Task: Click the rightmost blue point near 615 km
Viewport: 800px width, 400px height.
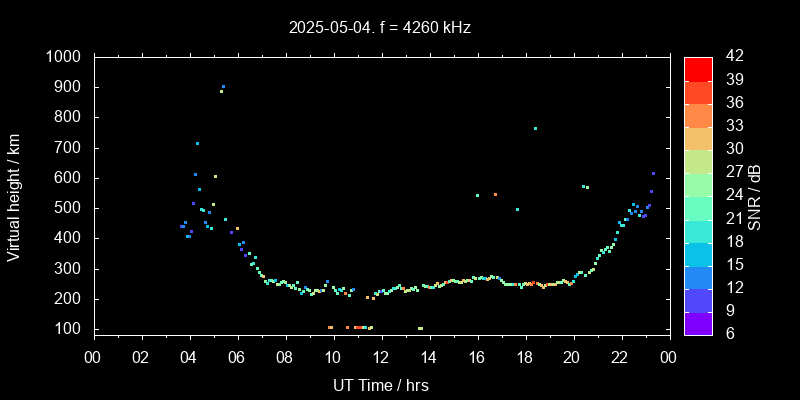Action: click(x=653, y=173)
